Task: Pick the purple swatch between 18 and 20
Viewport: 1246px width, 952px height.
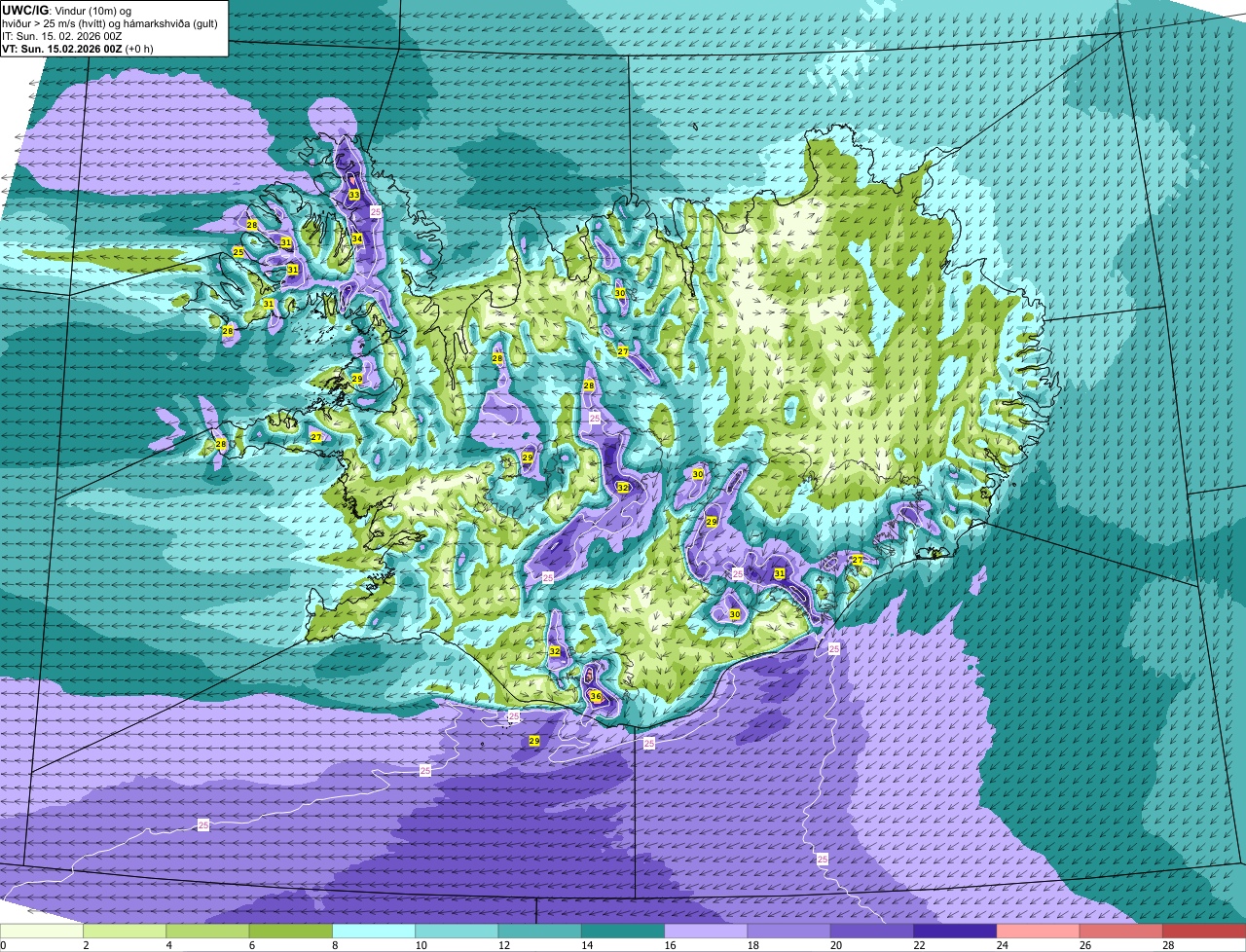Action: pyautogui.click(x=789, y=931)
